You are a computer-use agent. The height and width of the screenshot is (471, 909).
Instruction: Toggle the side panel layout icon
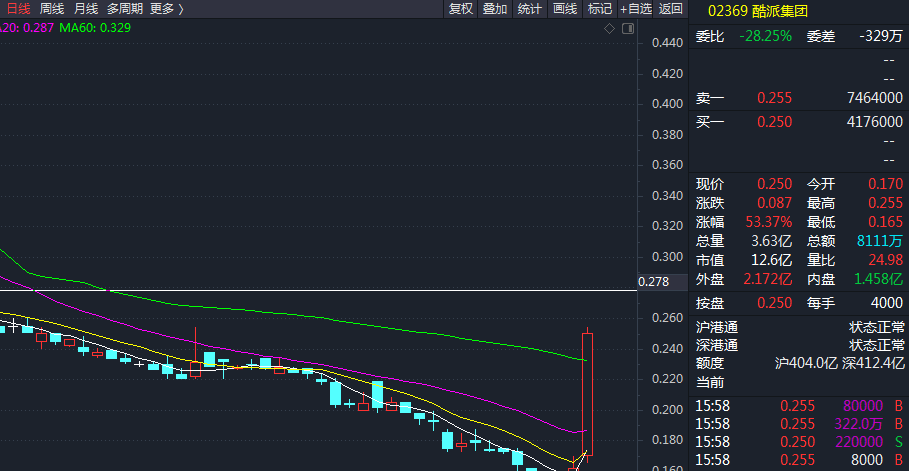click(626, 28)
